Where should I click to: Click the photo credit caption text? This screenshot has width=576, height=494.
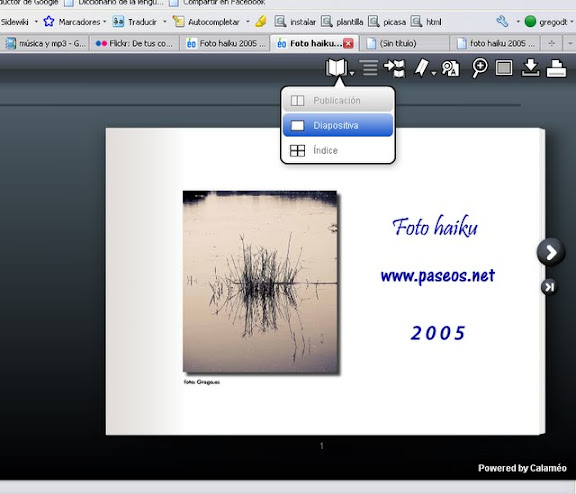[x=202, y=382]
